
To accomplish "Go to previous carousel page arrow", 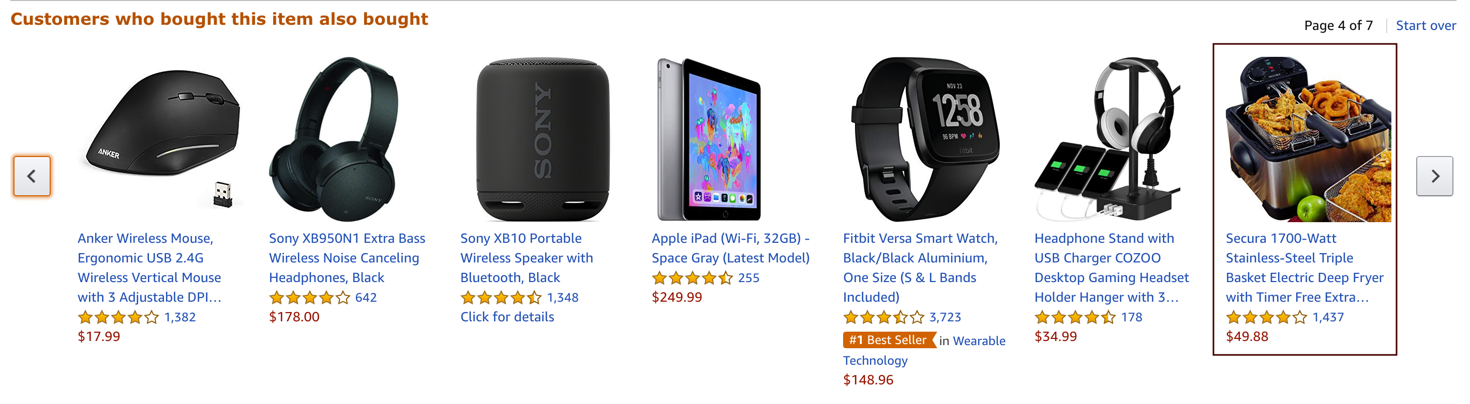I will tap(32, 176).
